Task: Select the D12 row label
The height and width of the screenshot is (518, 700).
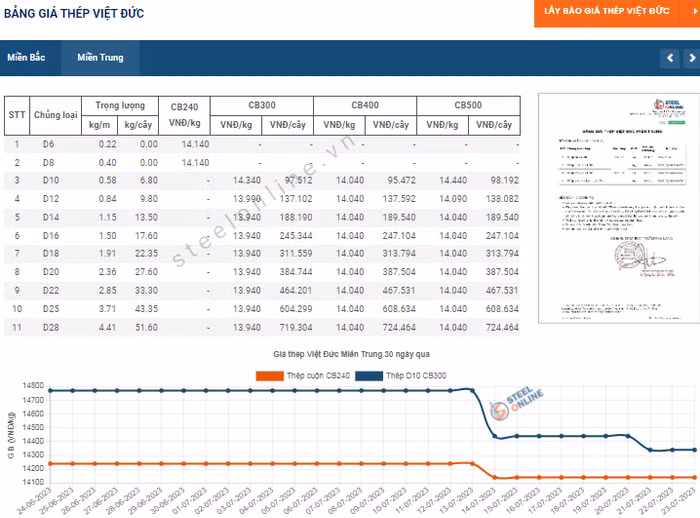Action: click(x=51, y=199)
